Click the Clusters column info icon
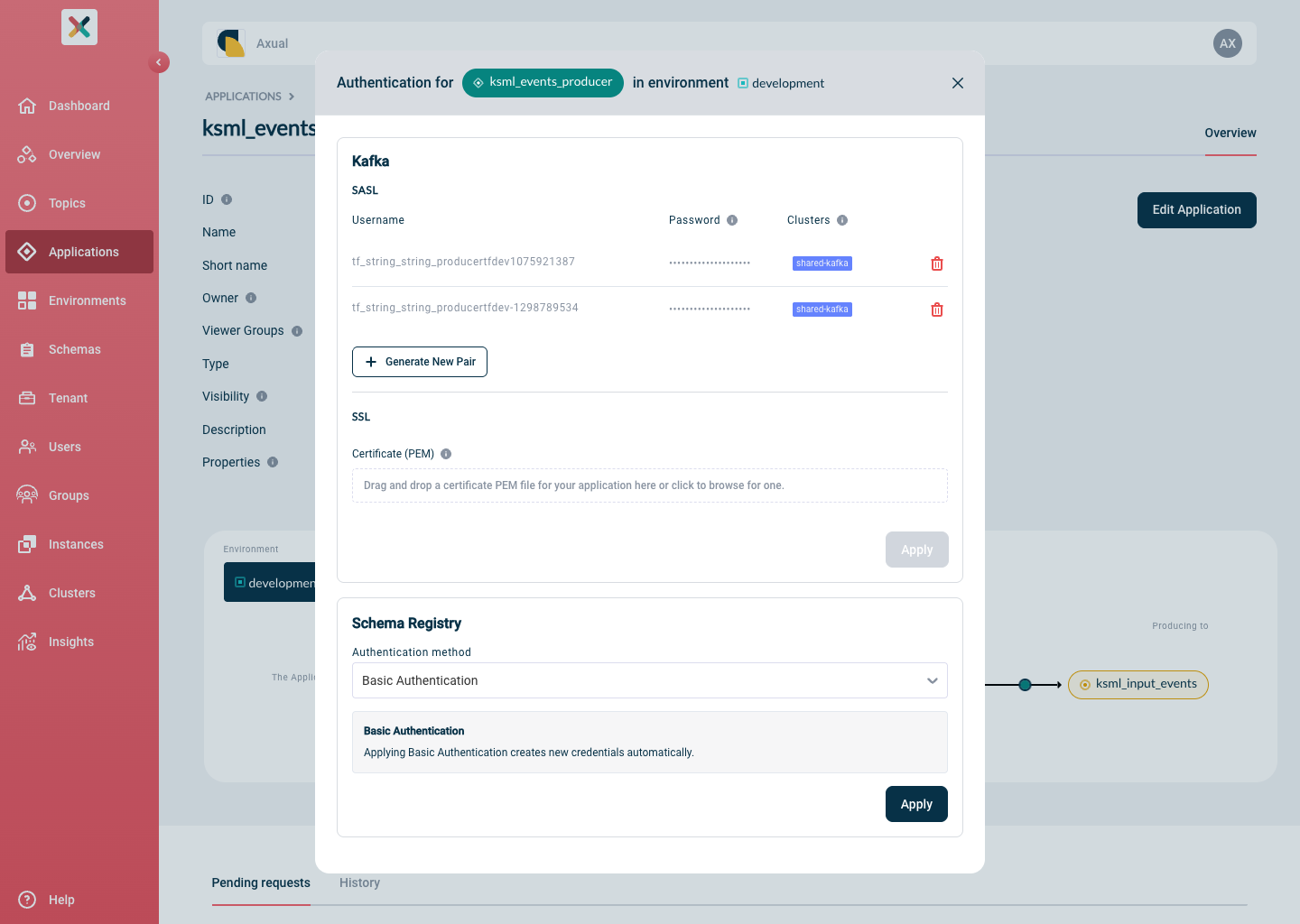Viewport: 1300px width, 924px height. coord(842,220)
